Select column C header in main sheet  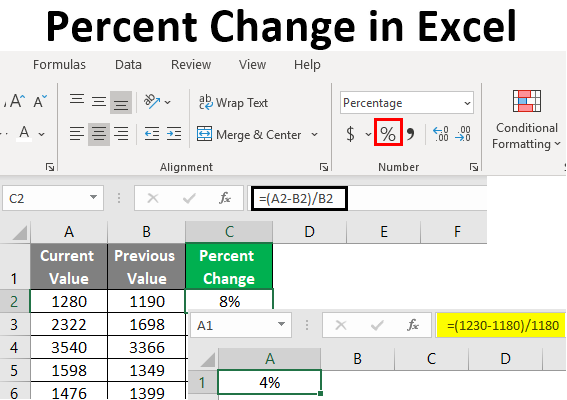click(x=229, y=232)
